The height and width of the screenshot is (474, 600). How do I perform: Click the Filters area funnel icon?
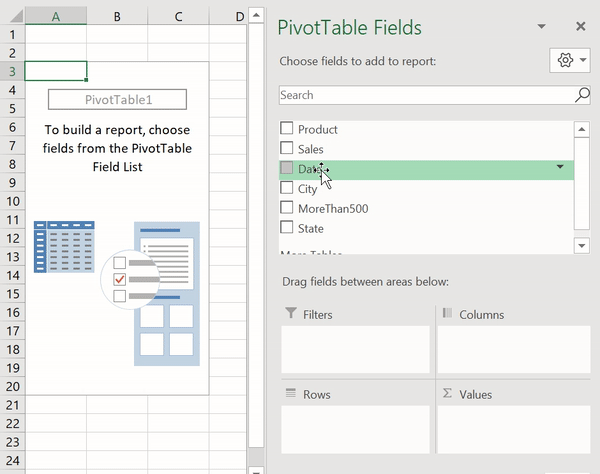291,314
